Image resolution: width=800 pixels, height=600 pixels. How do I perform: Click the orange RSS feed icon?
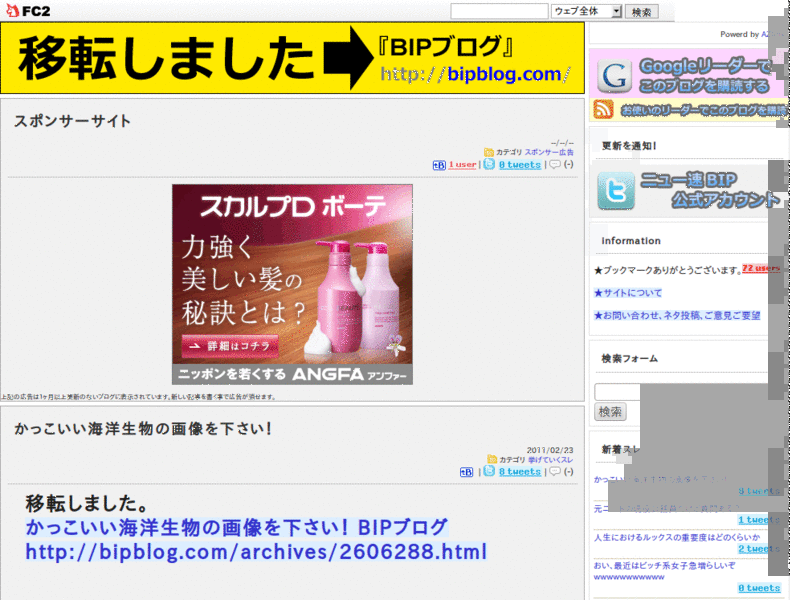pyautogui.click(x=603, y=109)
